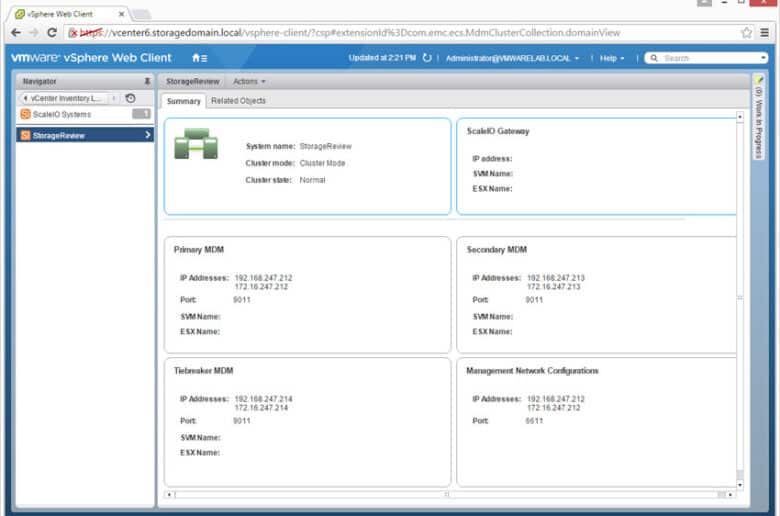This screenshot has height=516, width=780.
Task: Open a new browser tab
Action: pyautogui.click(x=141, y=14)
